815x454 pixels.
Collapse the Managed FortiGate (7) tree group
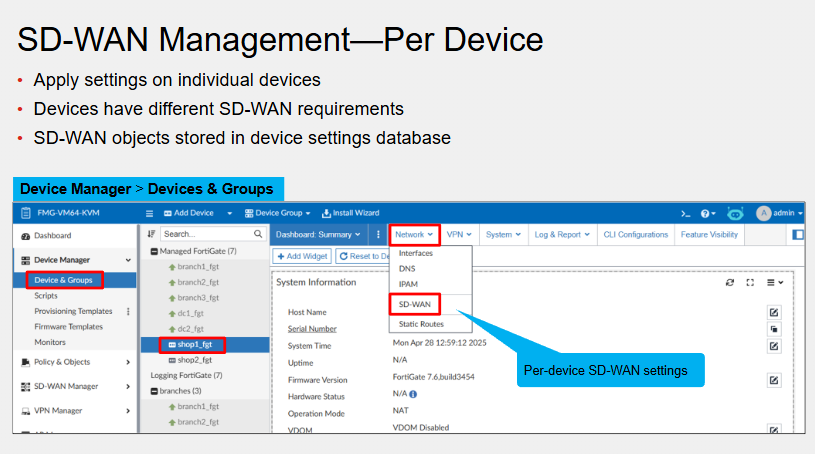pos(154,251)
